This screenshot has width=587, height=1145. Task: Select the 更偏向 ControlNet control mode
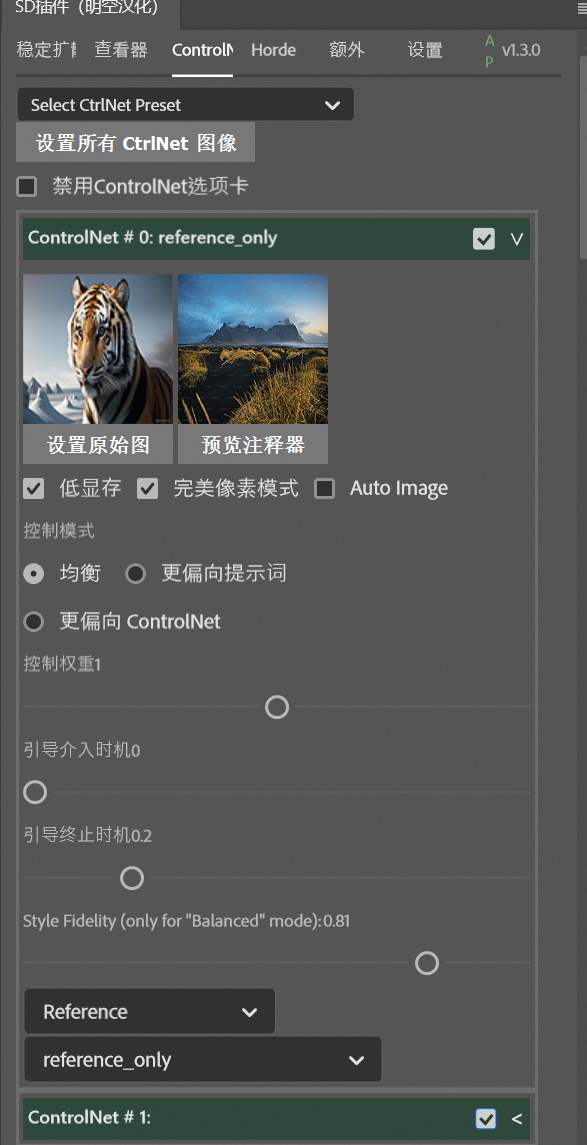33,621
